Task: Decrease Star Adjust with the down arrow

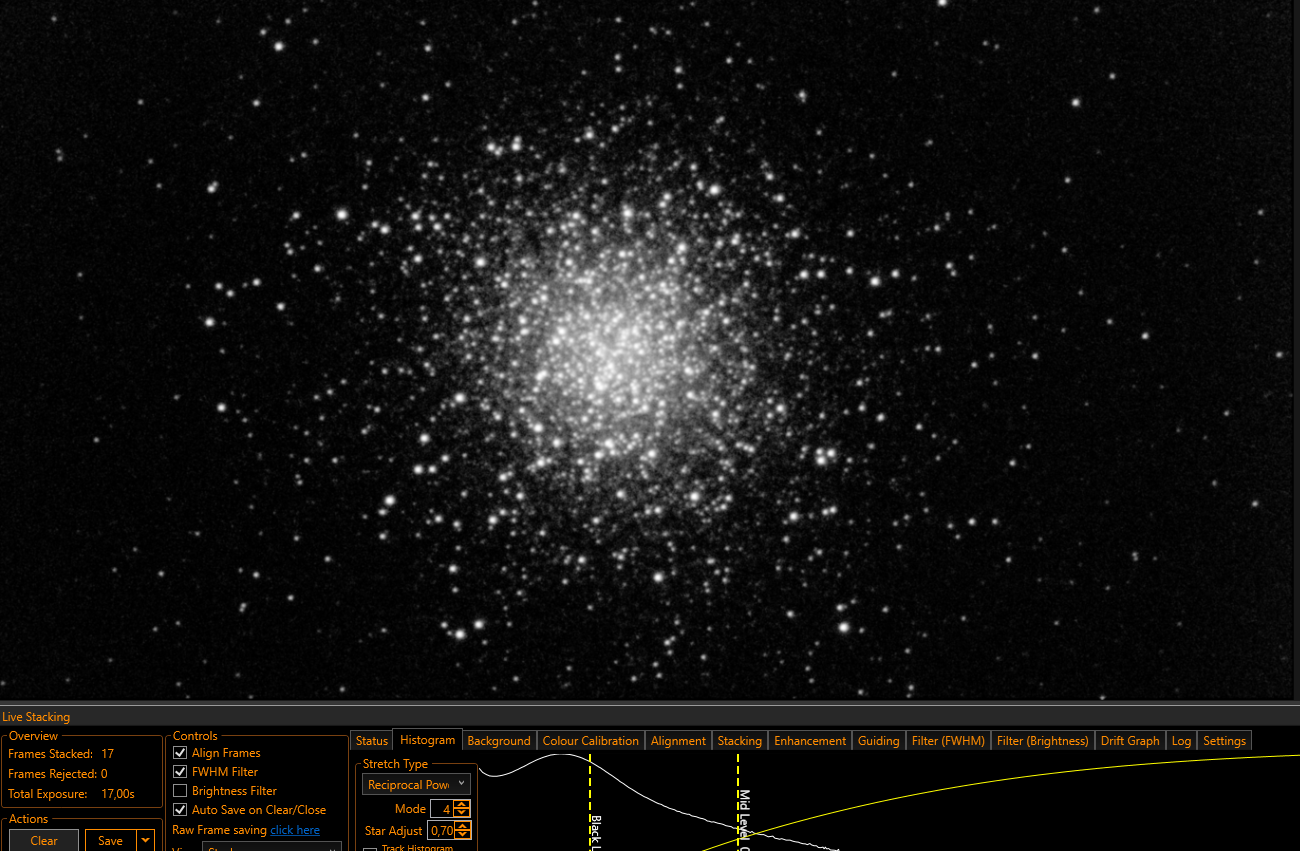Action: tap(461, 834)
